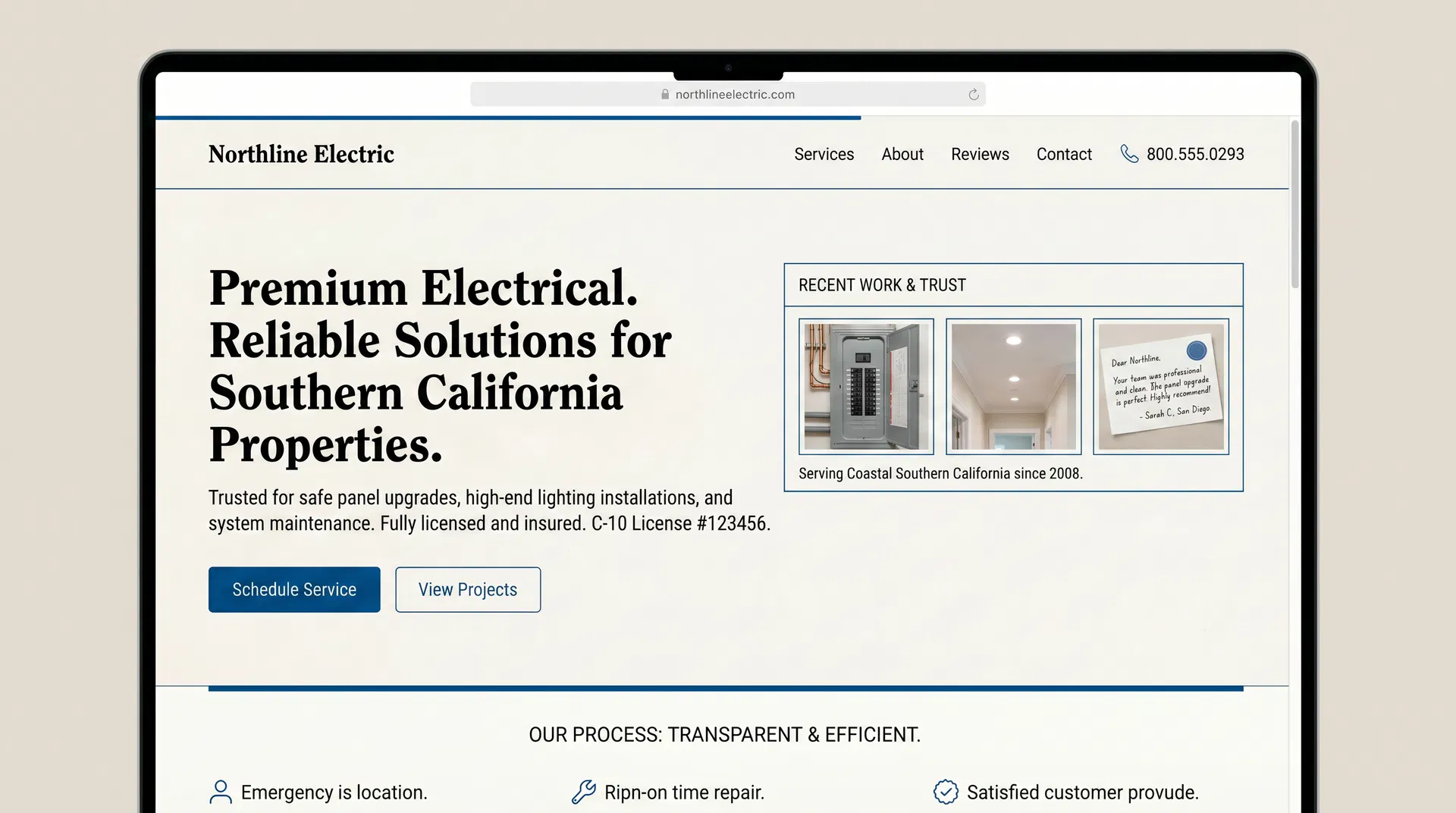The image size is (1456, 813).
Task: Click the Schedule Service button
Action: point(294,589)
